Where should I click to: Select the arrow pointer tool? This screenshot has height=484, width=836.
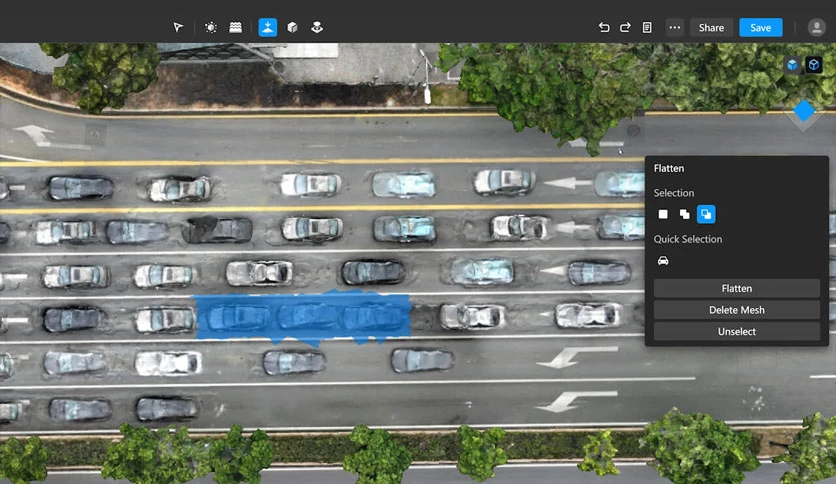click(x=178, y=27)
